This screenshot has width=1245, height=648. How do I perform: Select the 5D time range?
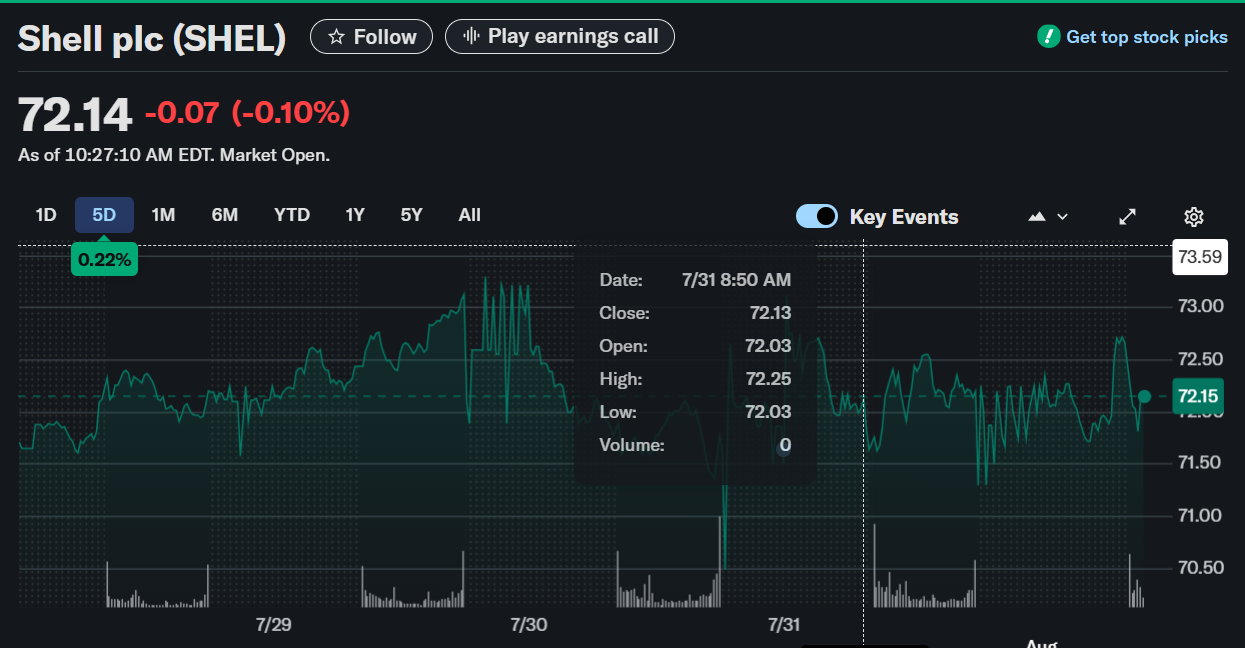click(104, 215)
